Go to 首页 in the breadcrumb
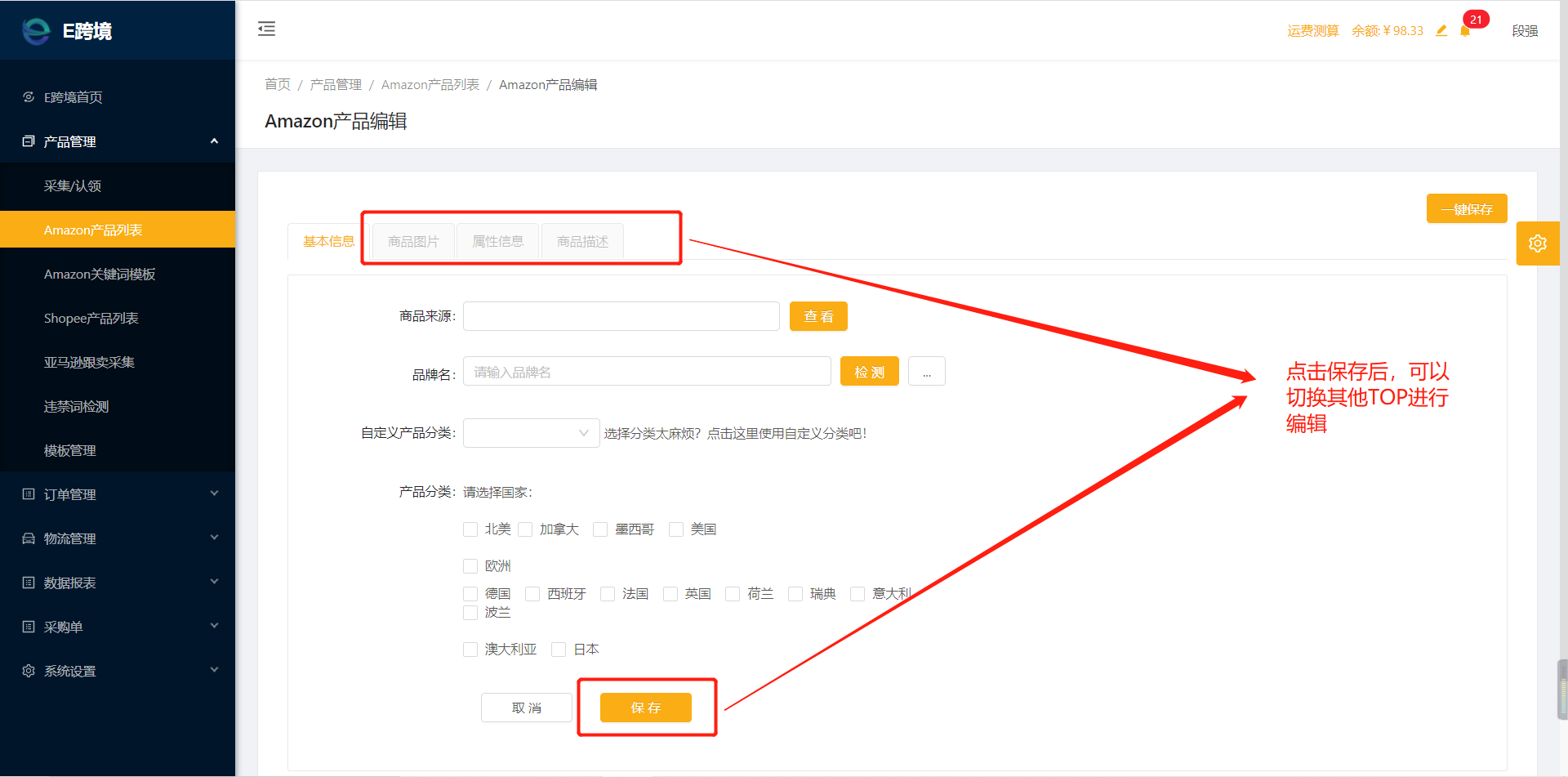Screen dimensions: 1568x777 click(278, 85)
